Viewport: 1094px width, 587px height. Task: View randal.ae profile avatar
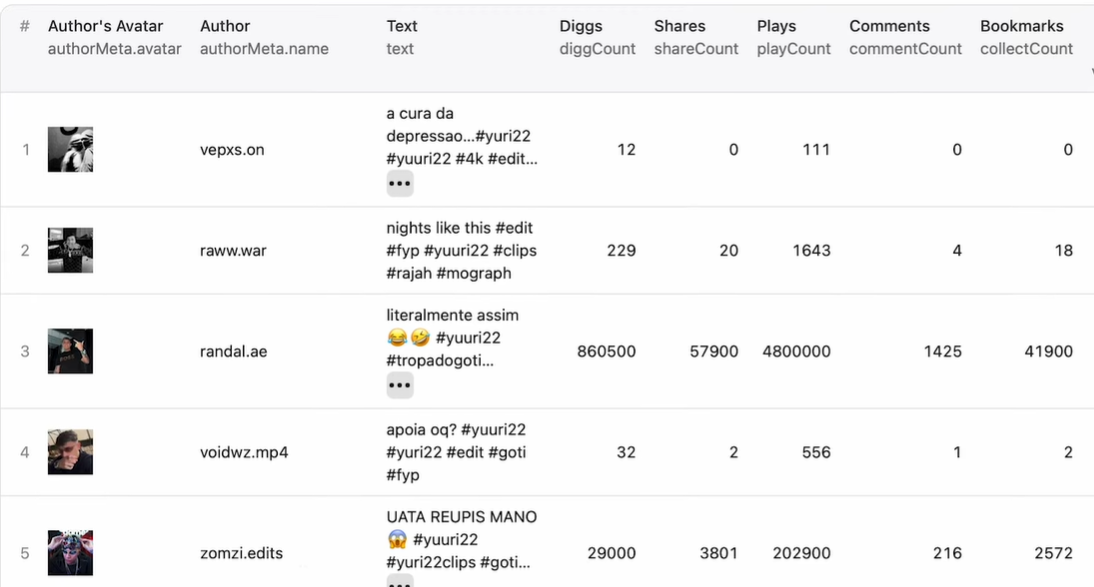(70, 351)
